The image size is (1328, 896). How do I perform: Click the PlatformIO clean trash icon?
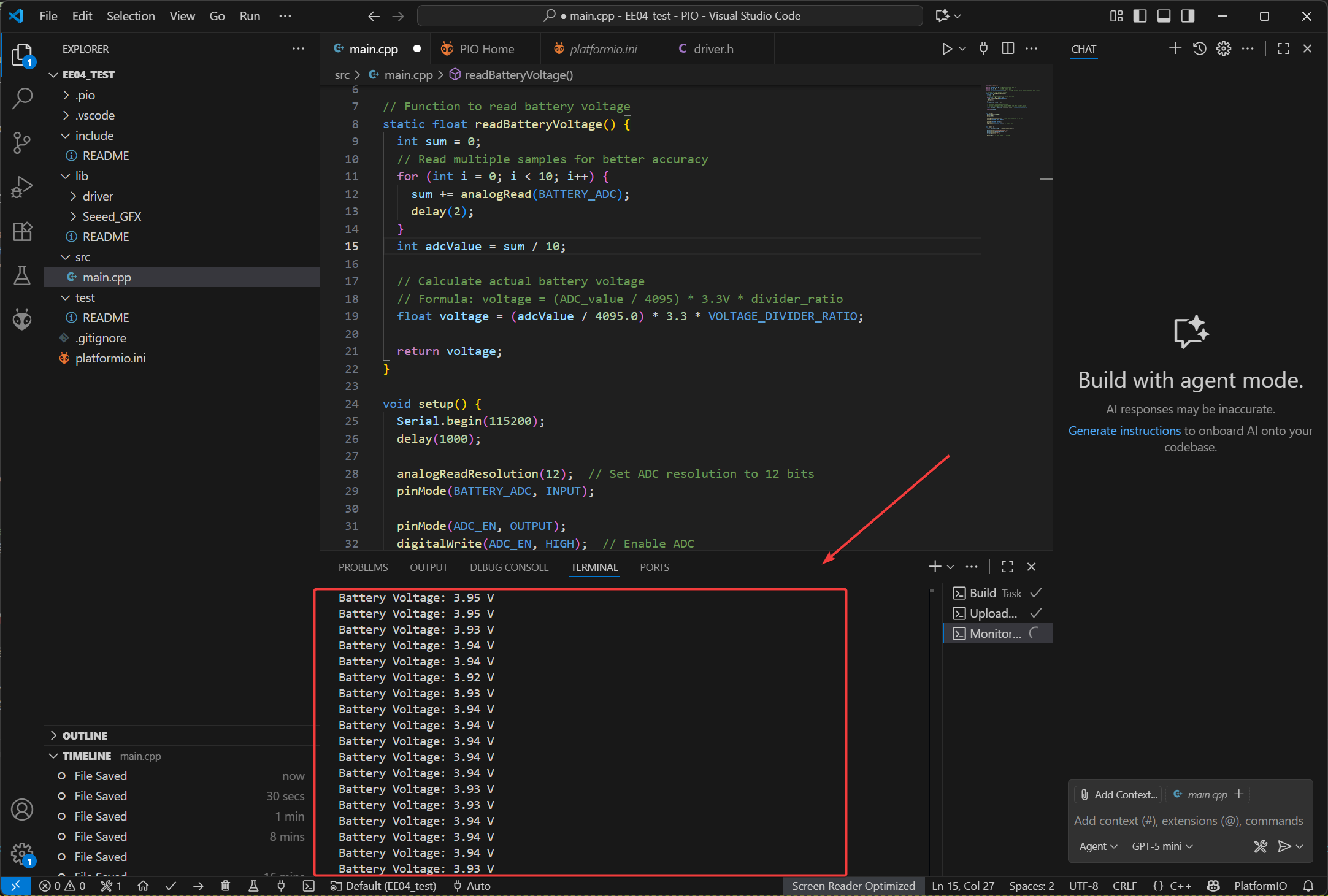tap(226, 886)
